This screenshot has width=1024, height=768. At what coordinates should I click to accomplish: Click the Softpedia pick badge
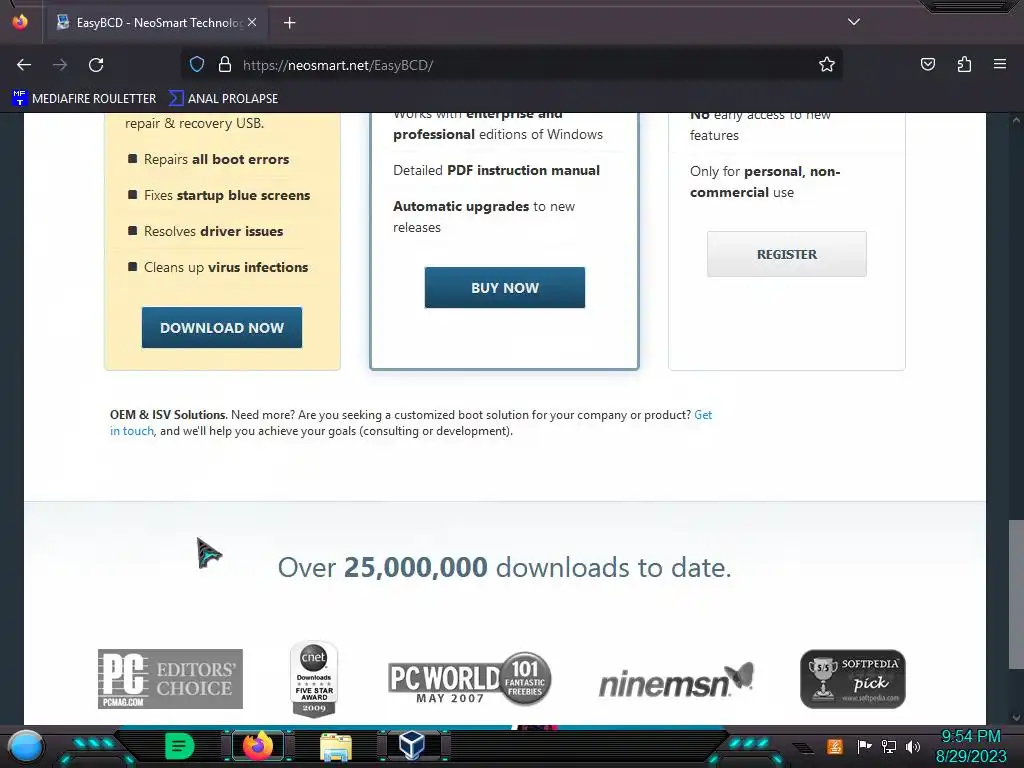853,679
